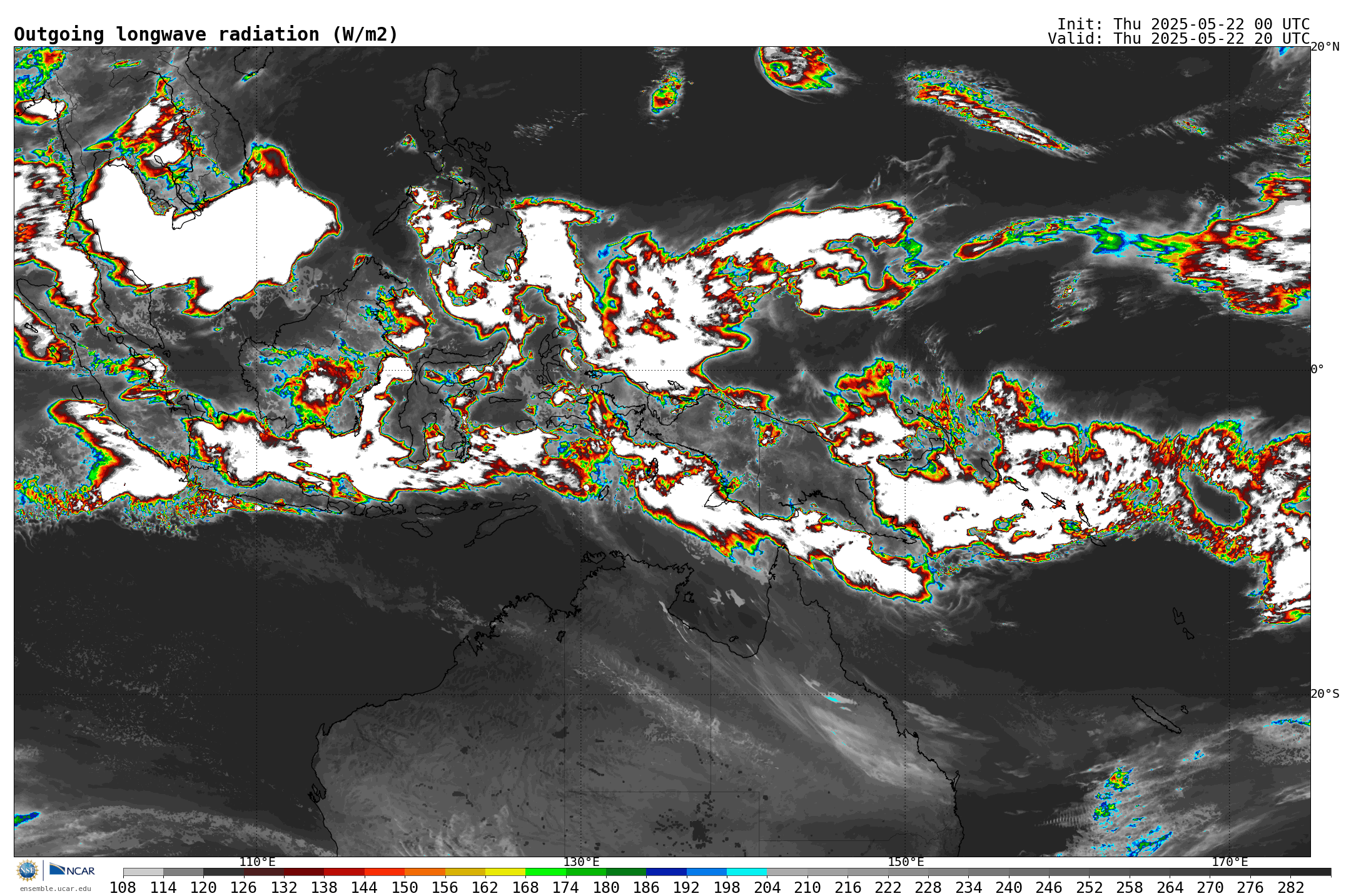Click the 130°E longitude label
The width and height of the screenshot is (1351, 896).
point(581,862)
